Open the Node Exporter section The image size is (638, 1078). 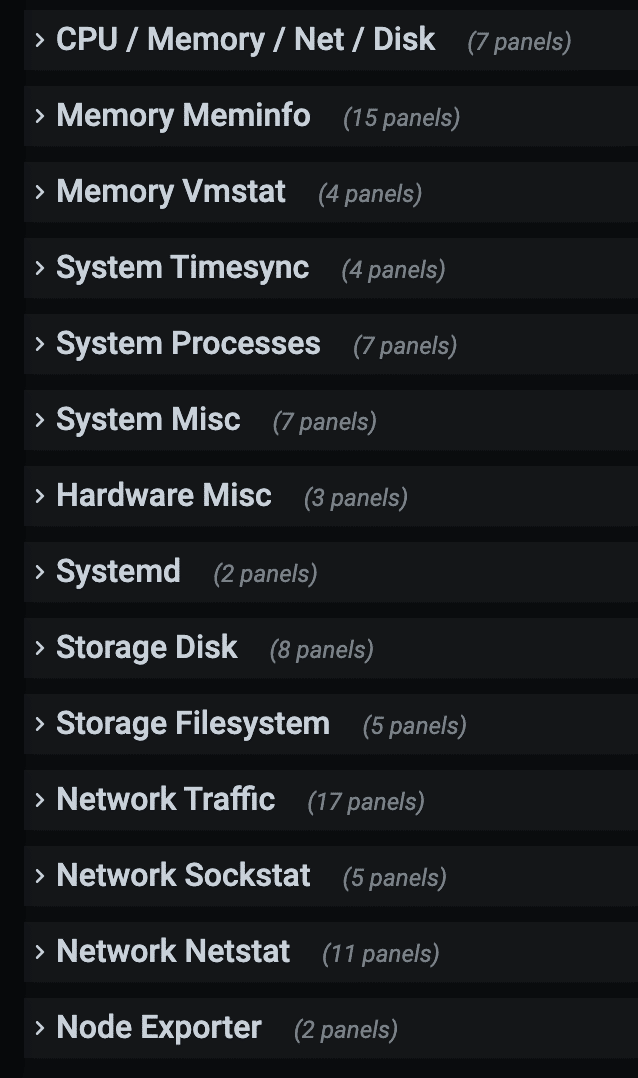pyautogui.click(x=159, y=1027)
